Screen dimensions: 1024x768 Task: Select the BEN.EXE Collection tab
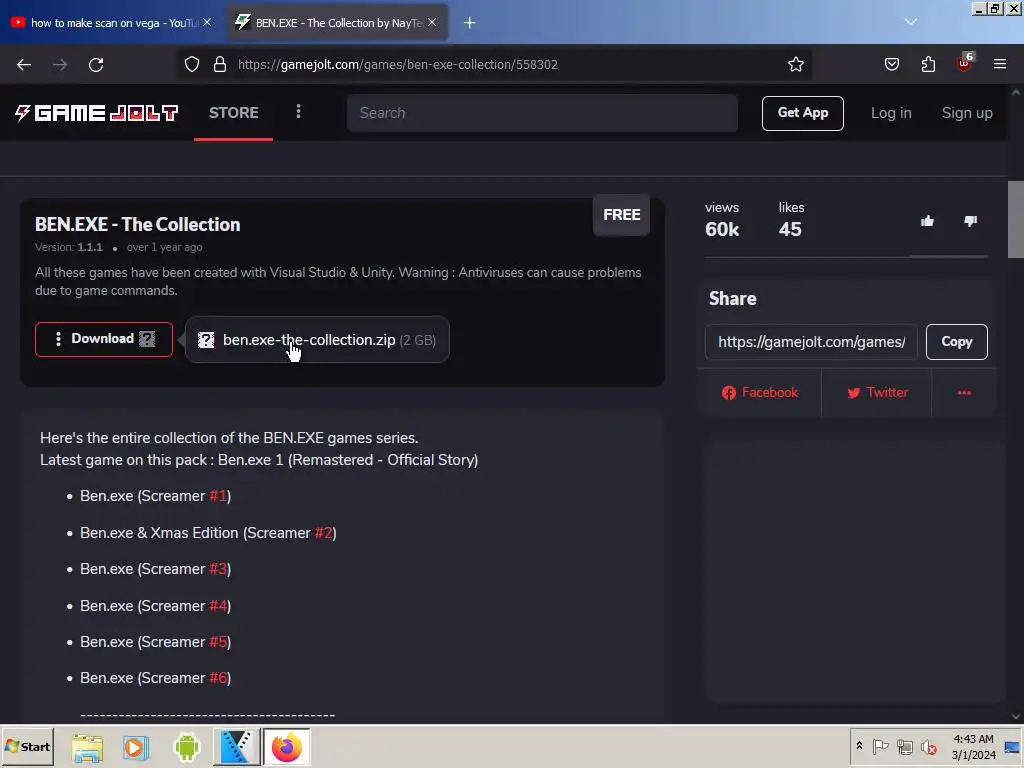click(337, 23)
